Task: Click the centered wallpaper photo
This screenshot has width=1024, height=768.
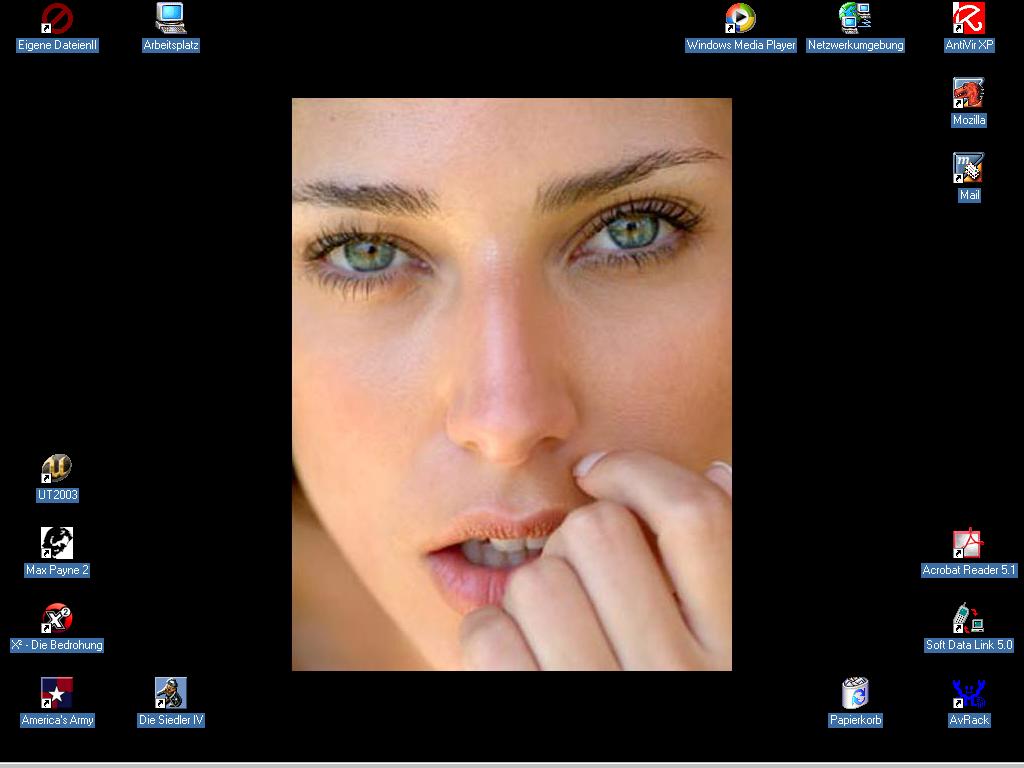Action: tap(511, 384)
